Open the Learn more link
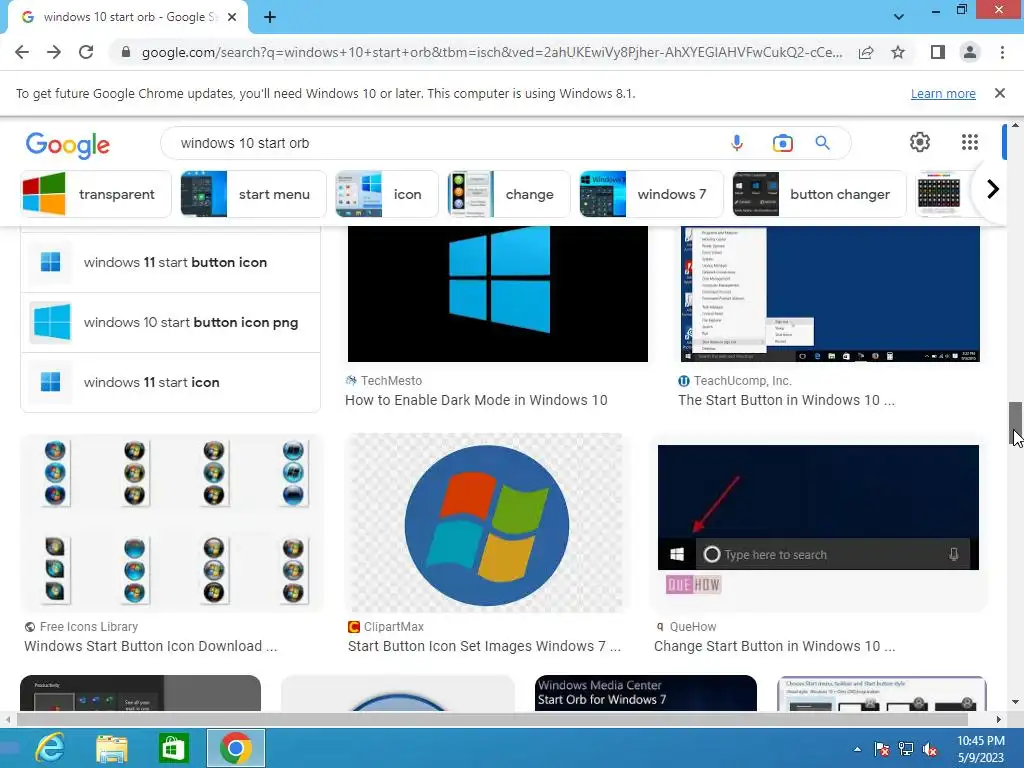Screen dimensions: 1024x768 point(943,93)
